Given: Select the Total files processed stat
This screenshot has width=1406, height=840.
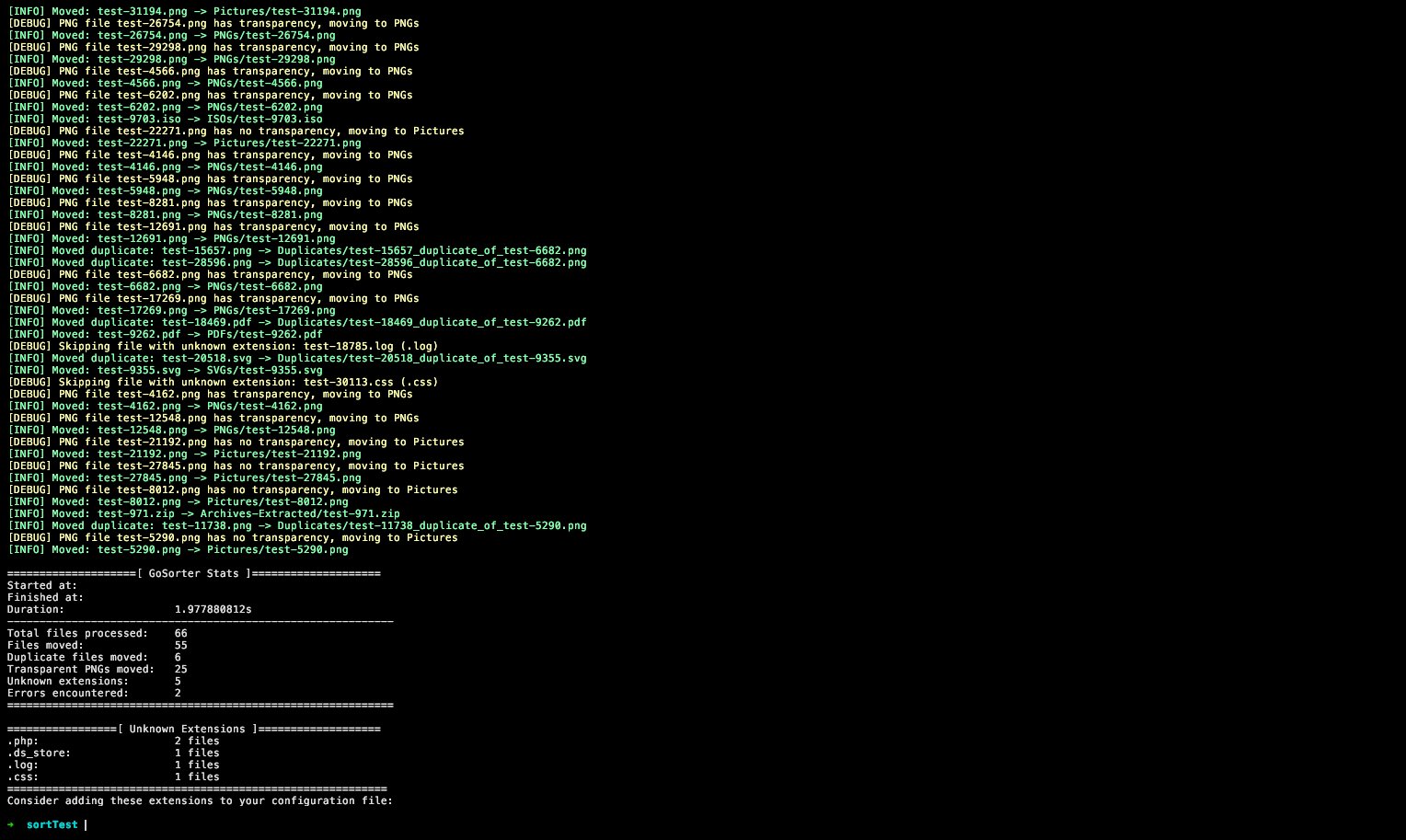Looking at the screenshot, I should pos(96,633).
